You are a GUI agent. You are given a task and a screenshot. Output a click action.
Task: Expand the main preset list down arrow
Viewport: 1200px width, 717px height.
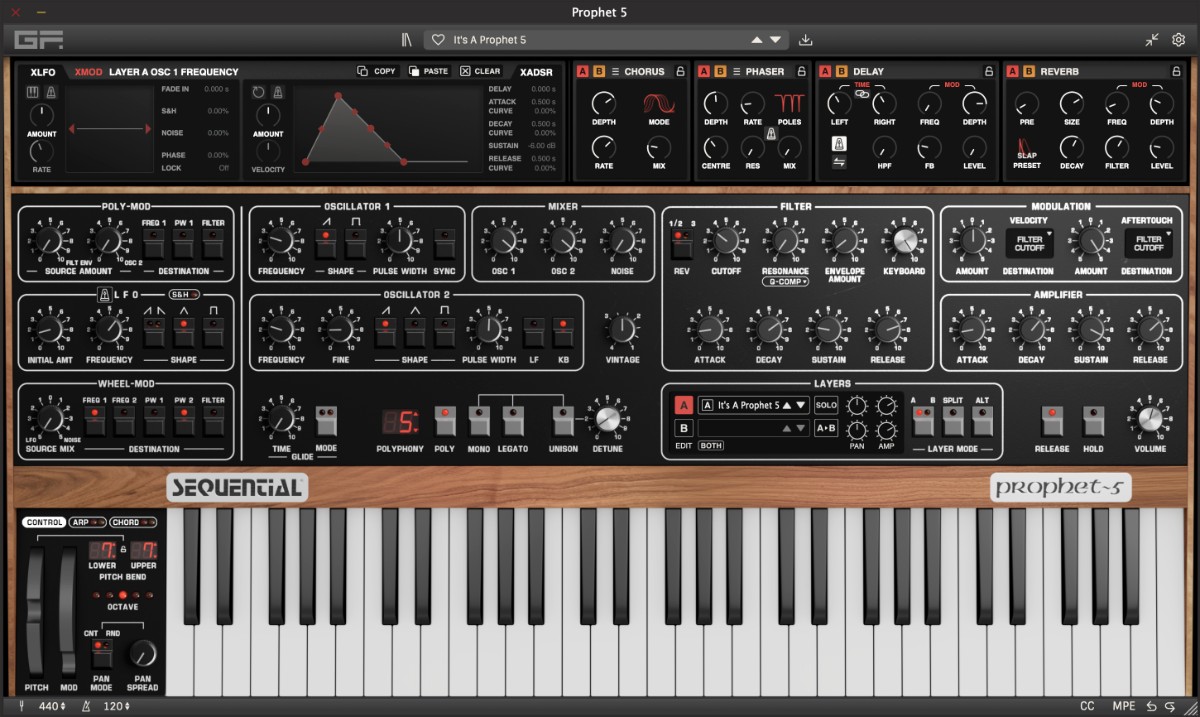[x=776, y=40]
